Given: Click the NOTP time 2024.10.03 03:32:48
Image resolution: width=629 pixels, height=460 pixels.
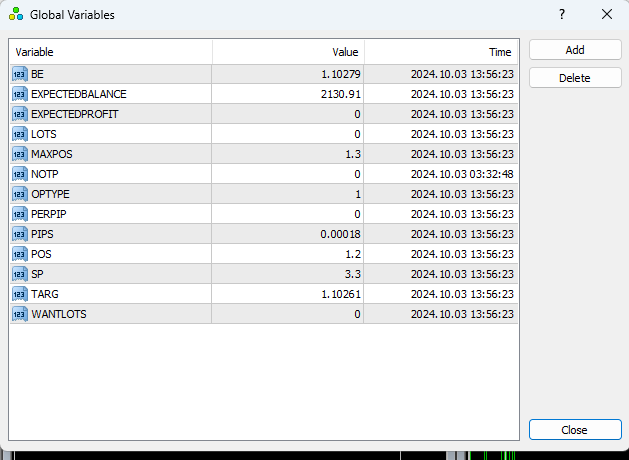Looking at the screenshot, I should pyautogui.click(x=462, y=174).
